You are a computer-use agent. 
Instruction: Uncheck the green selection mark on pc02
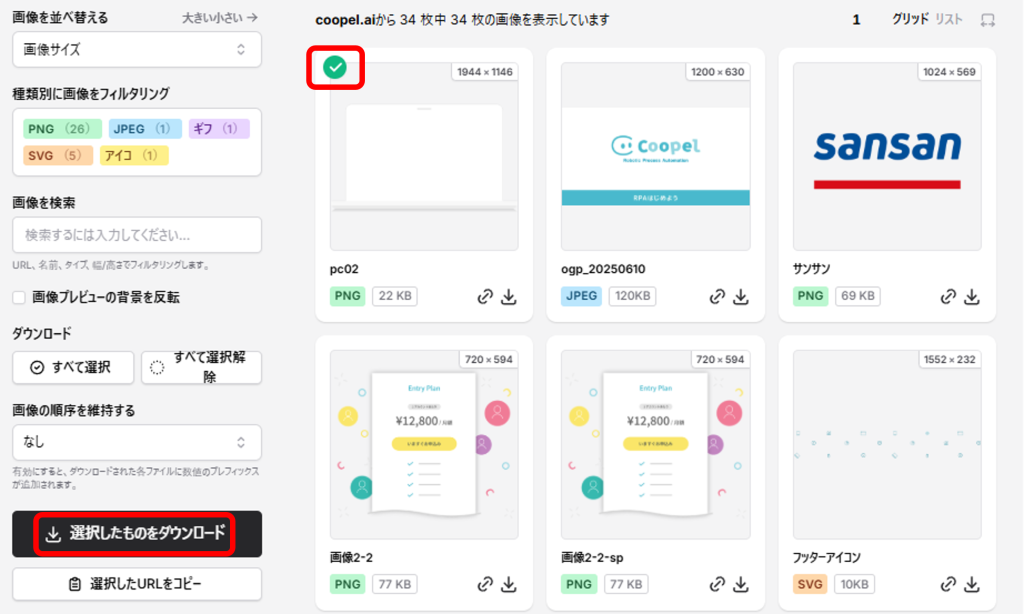click(335, 67)
